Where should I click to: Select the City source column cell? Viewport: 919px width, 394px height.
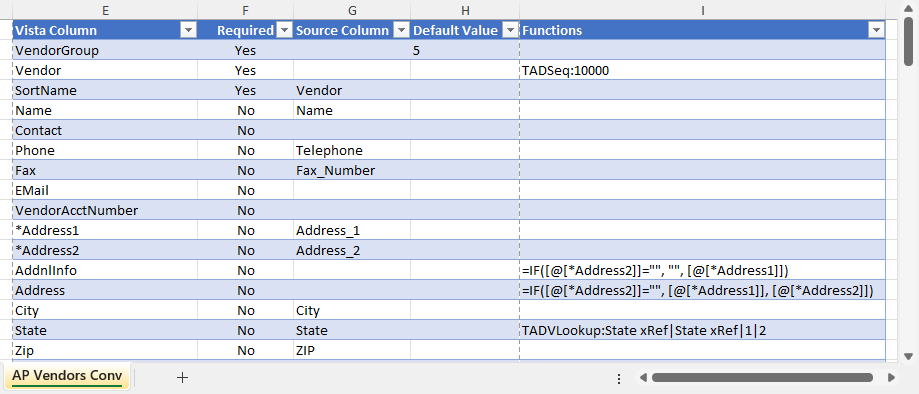click(352, 310)
